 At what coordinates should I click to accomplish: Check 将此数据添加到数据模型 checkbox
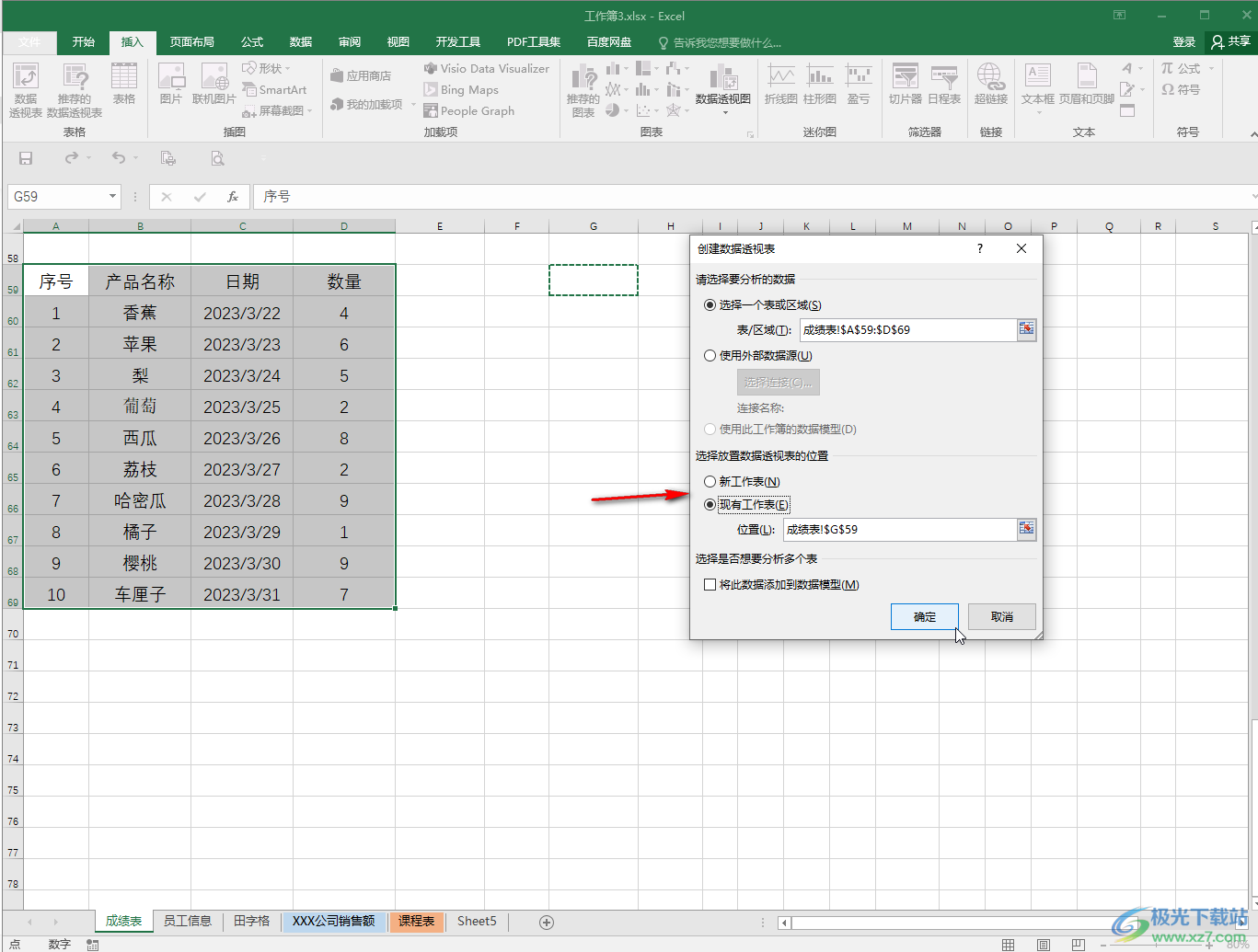710,584
